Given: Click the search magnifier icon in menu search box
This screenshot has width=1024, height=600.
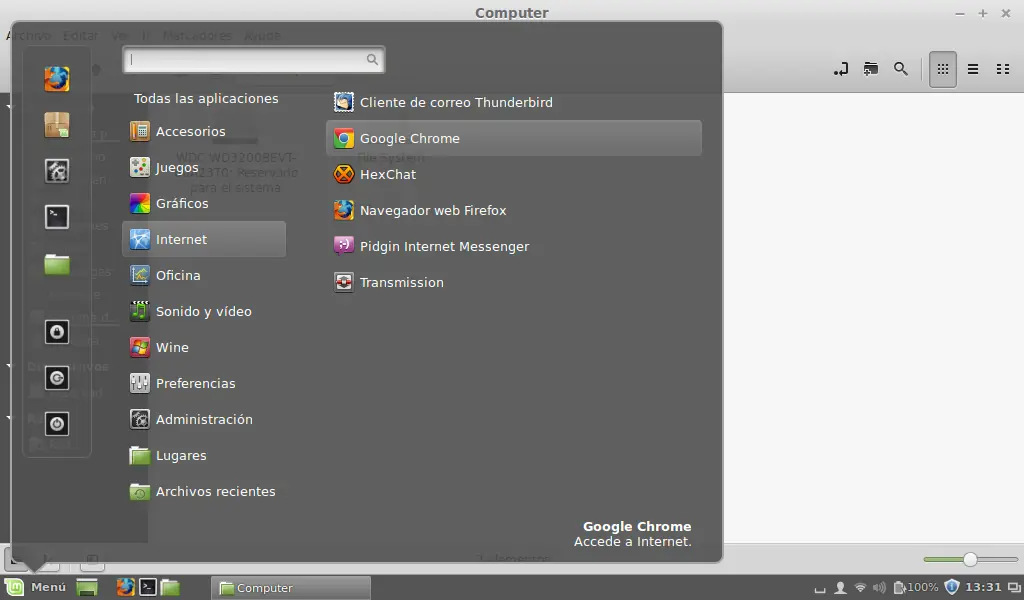Looking at the screenshot, I should pos(372,59).
